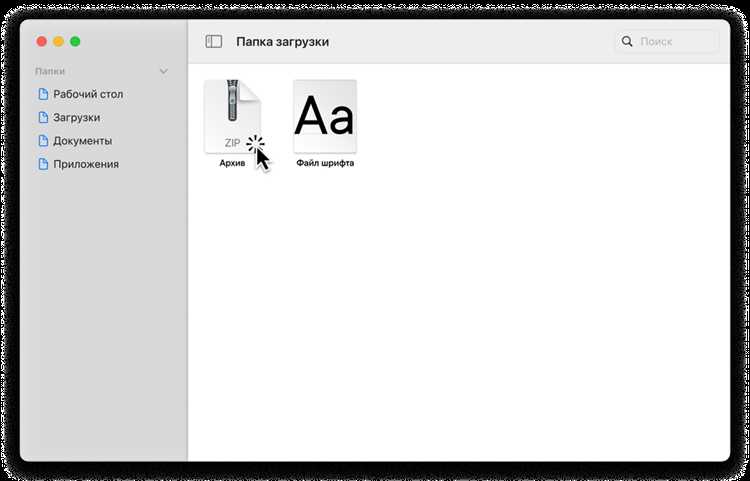Click the document icon beside Приложения
Image resolution: width=750 pixels, height=481 pixels.
(x=43, y=164)
